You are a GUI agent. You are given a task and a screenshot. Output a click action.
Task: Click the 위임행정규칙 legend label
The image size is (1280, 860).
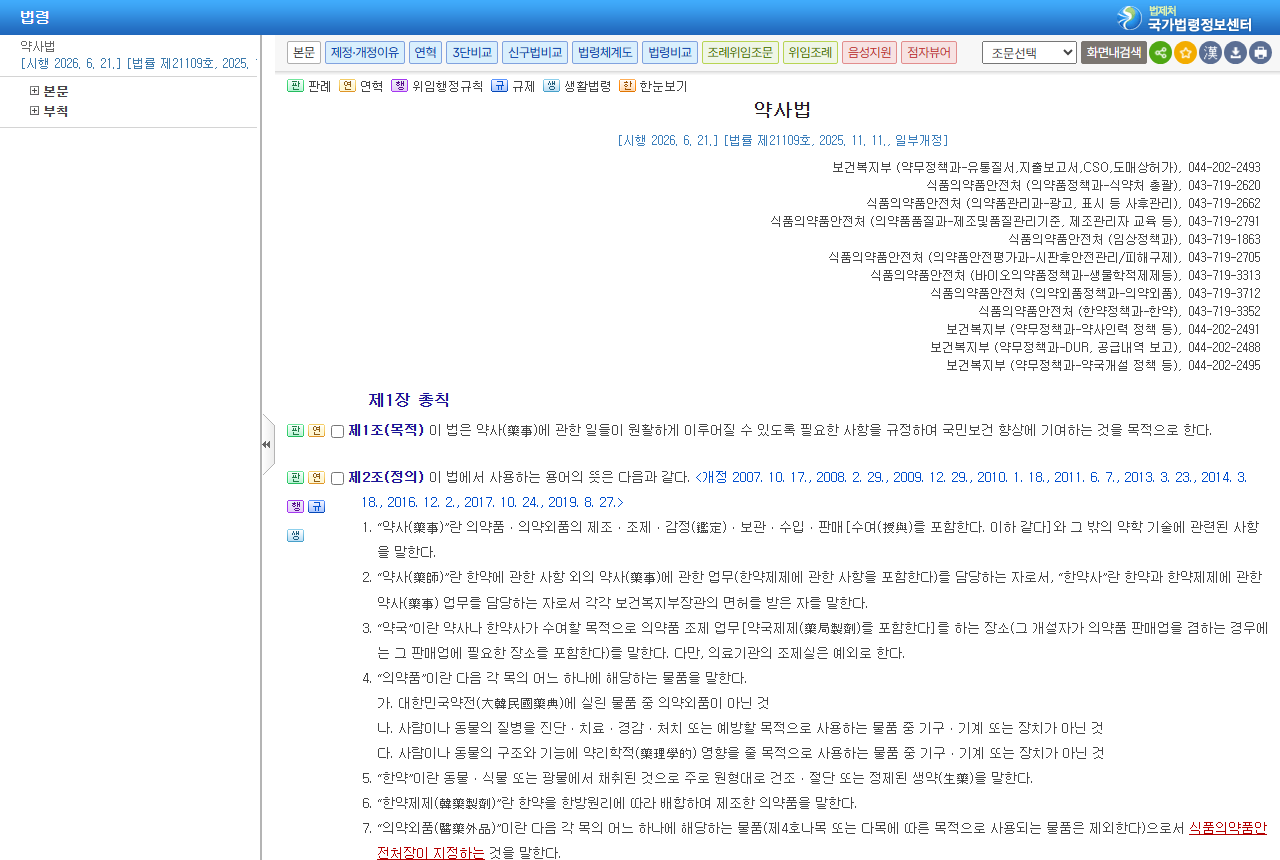pos(447,86)
